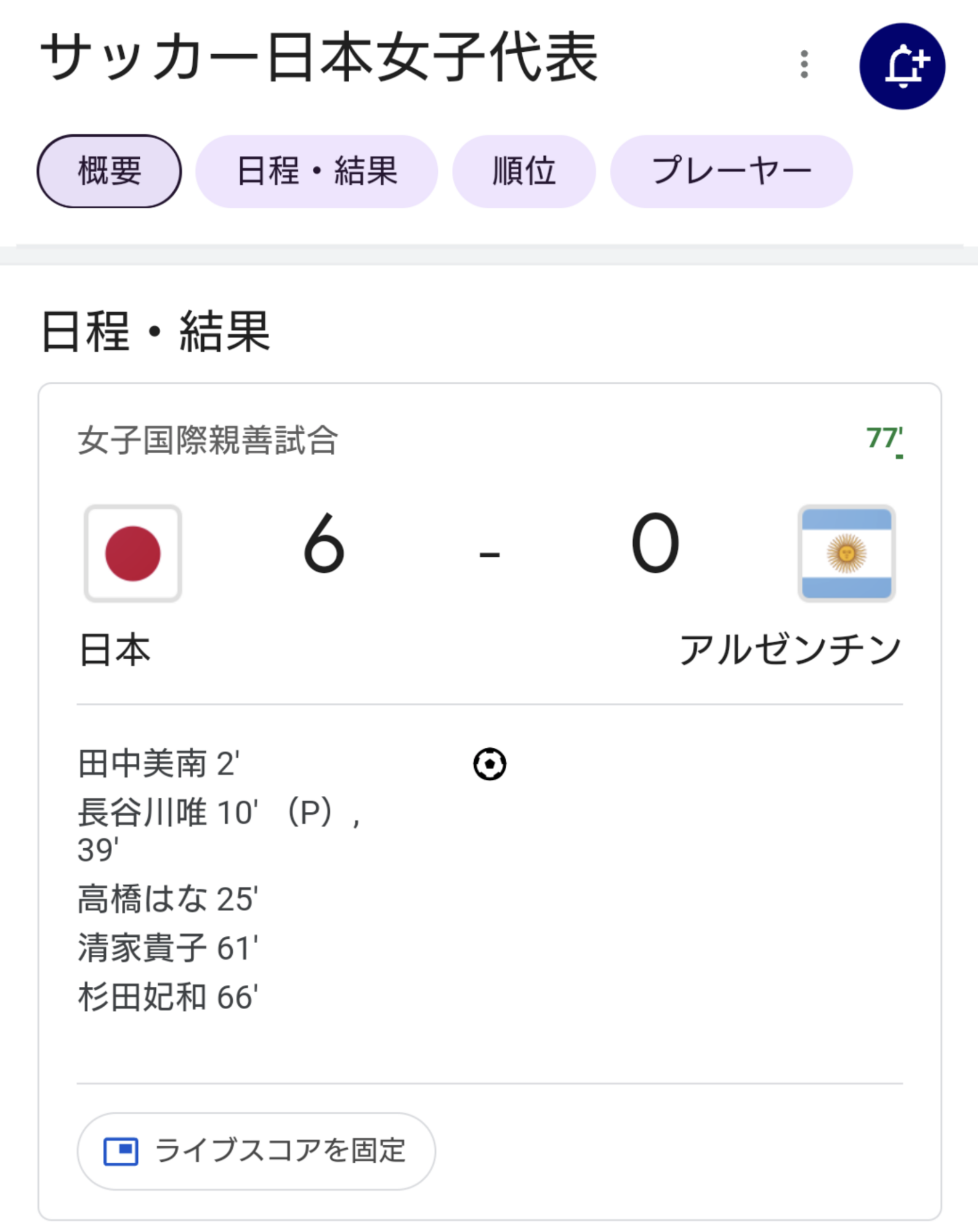Select the アルゼンチン team name
978x1232 pixels.
(x=790, y=650)
